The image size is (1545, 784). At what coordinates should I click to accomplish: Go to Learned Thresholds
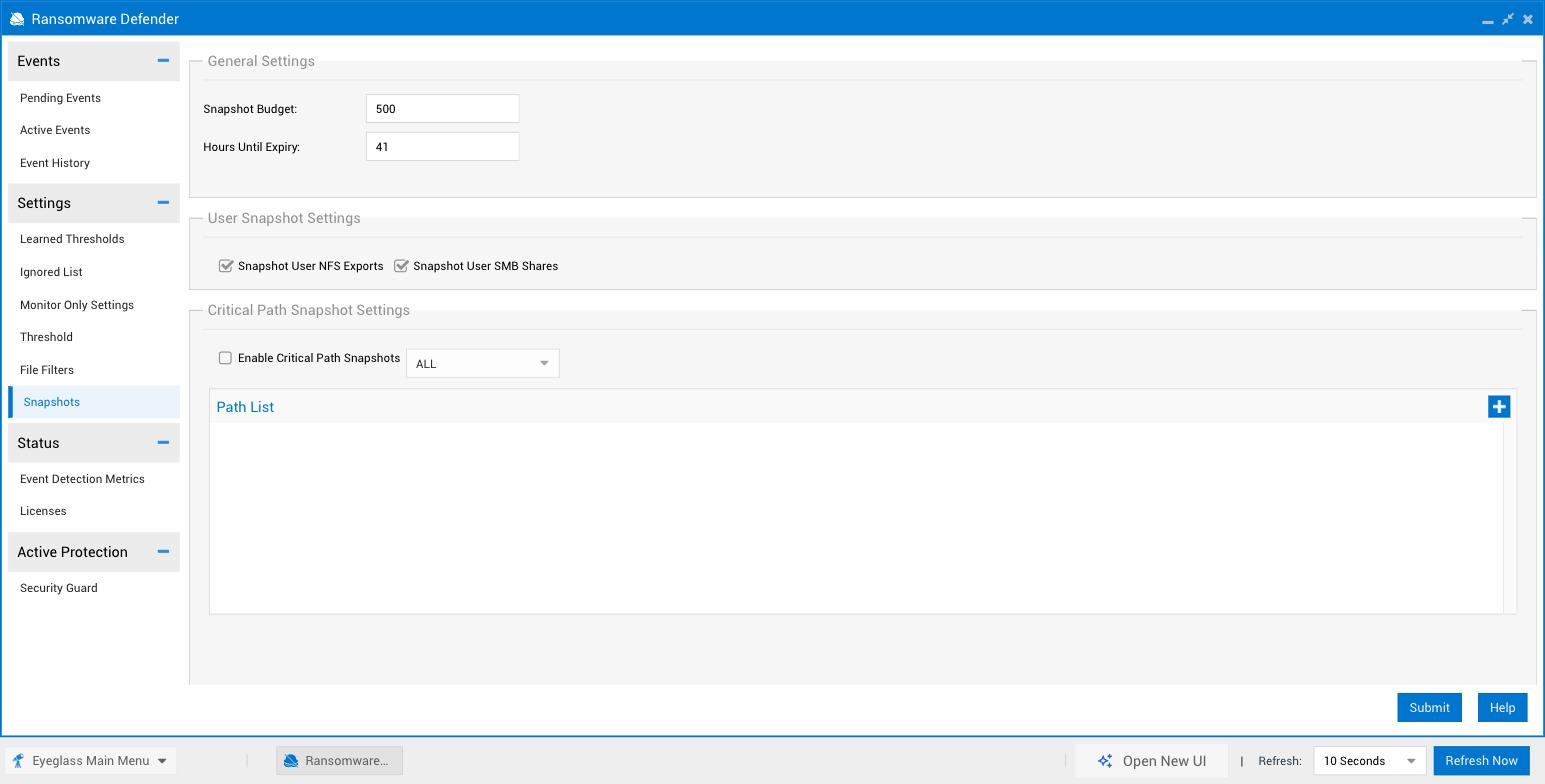click(x=72, y=239)
